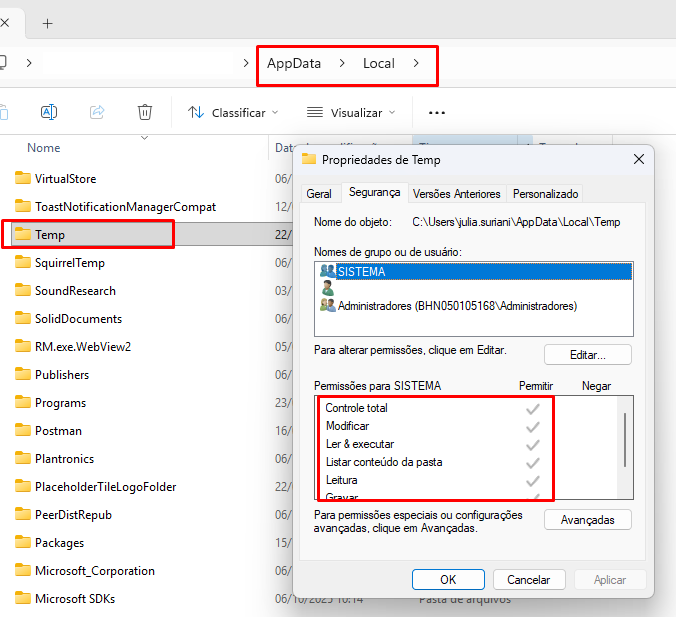Confirm the dialog with OK
Image resolution: width=676 pixels, height=617 pixels.
coord(448,579)
